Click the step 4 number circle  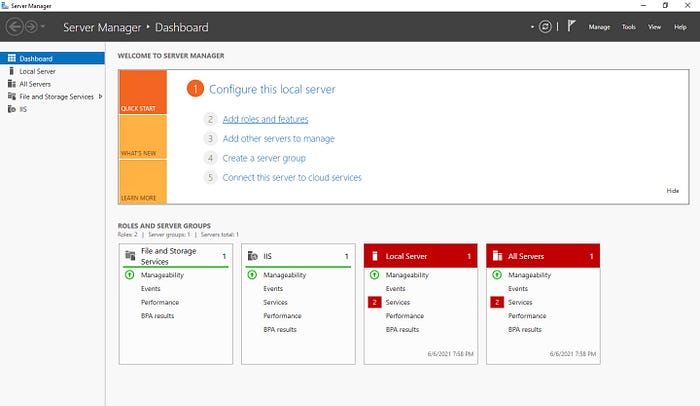(x=210, y=158)
